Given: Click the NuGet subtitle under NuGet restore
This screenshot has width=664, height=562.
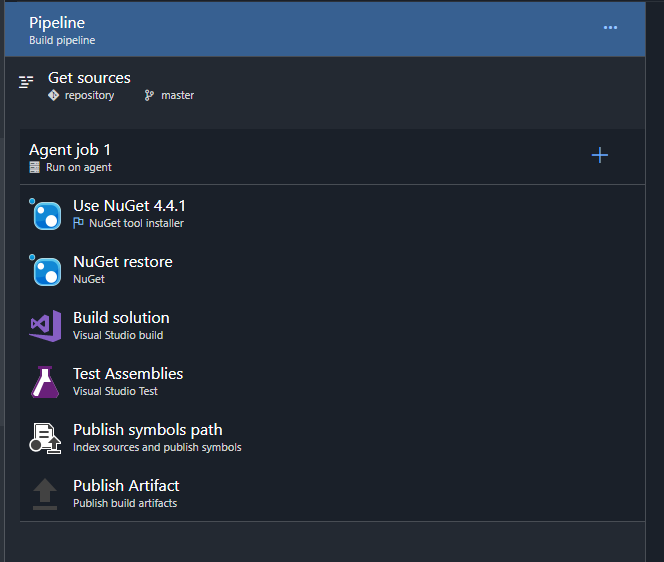Looking at the screenshot, I should (89, 279).
